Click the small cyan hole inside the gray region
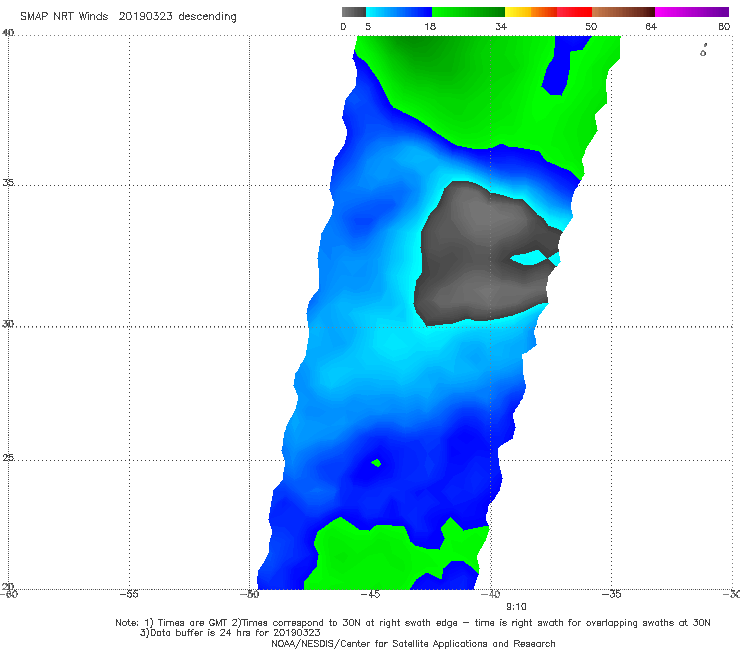740x650 pixels. point(529,258)
